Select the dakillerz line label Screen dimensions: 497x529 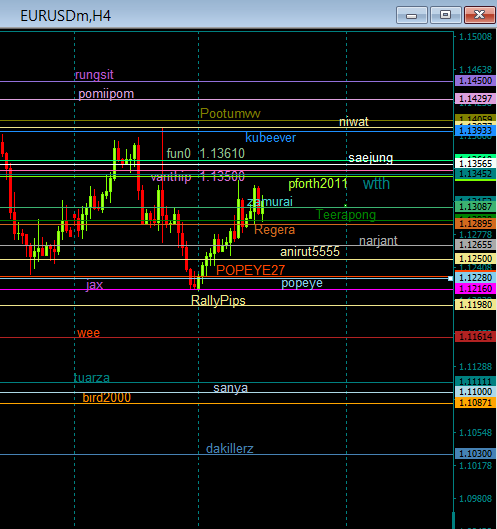229,449
